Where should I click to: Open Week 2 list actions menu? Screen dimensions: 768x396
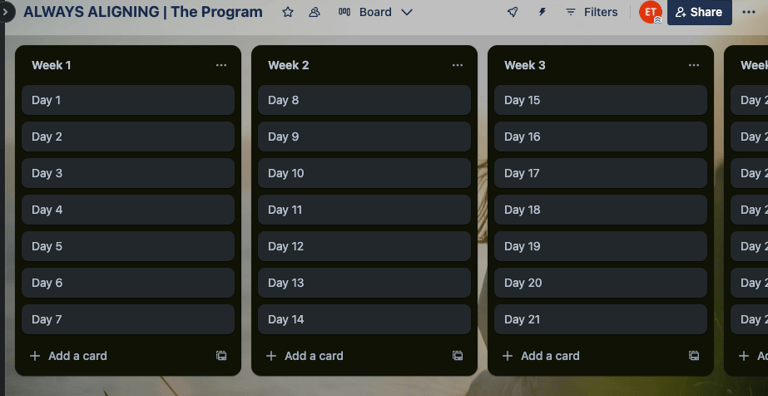(457, 65)
